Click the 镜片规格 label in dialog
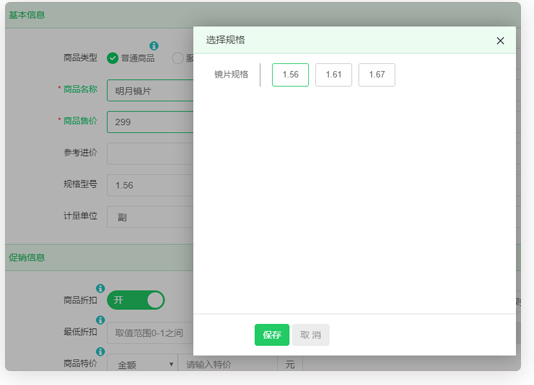Viewport: 534px width, 385px height. tap(231, 74)
